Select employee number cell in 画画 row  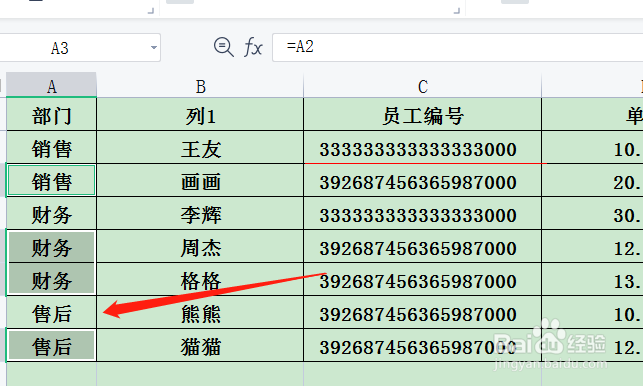pos(422,180)
